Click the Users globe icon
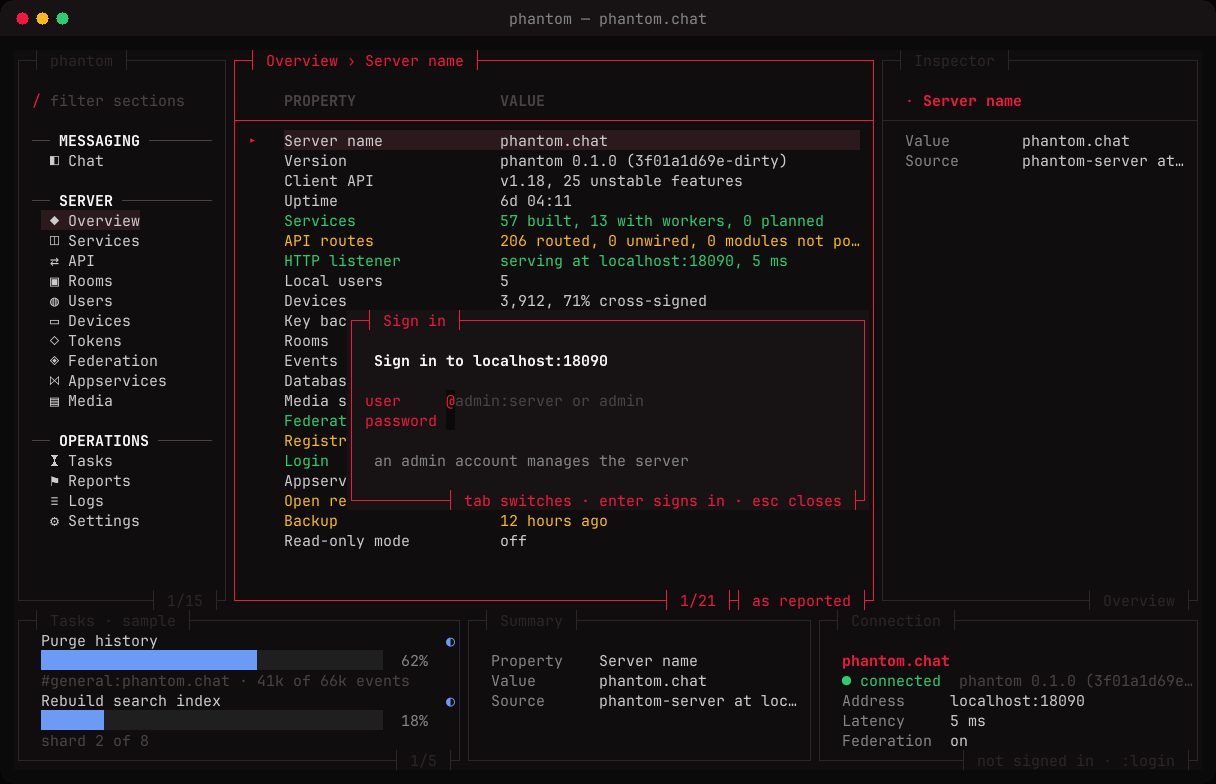Image resolution: width=1216 pixels, height=784 pixels. coord(54,301)
